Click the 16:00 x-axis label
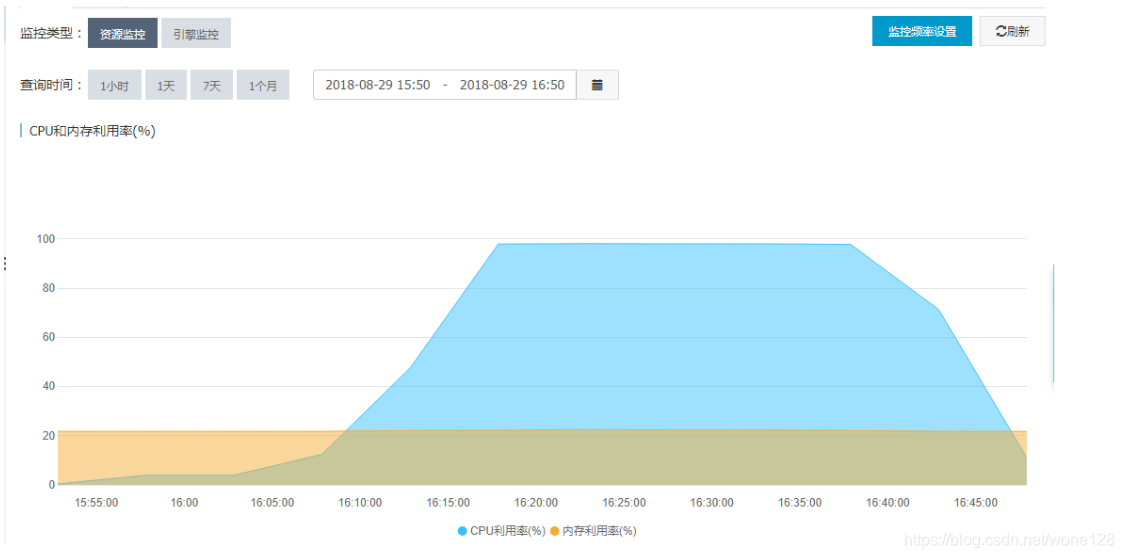Image resolution: width=1124 pixels, height=558 pixels. pos(185,503)
